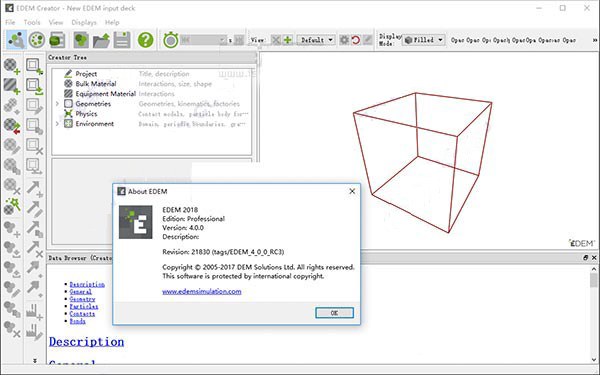Screen dimensions: 600x375
Task: Click the copy geometry box icon
Action: [34, 126]
